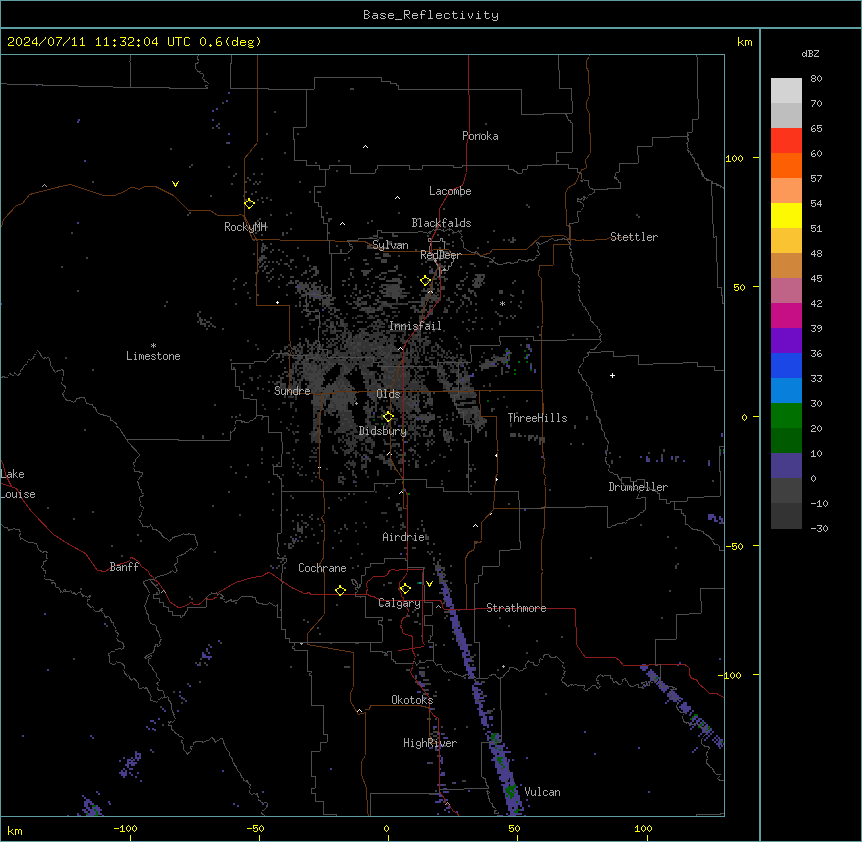Click the yellow marker near Didsbury
The width and height of the screenshot is (862, 842).
388,417
